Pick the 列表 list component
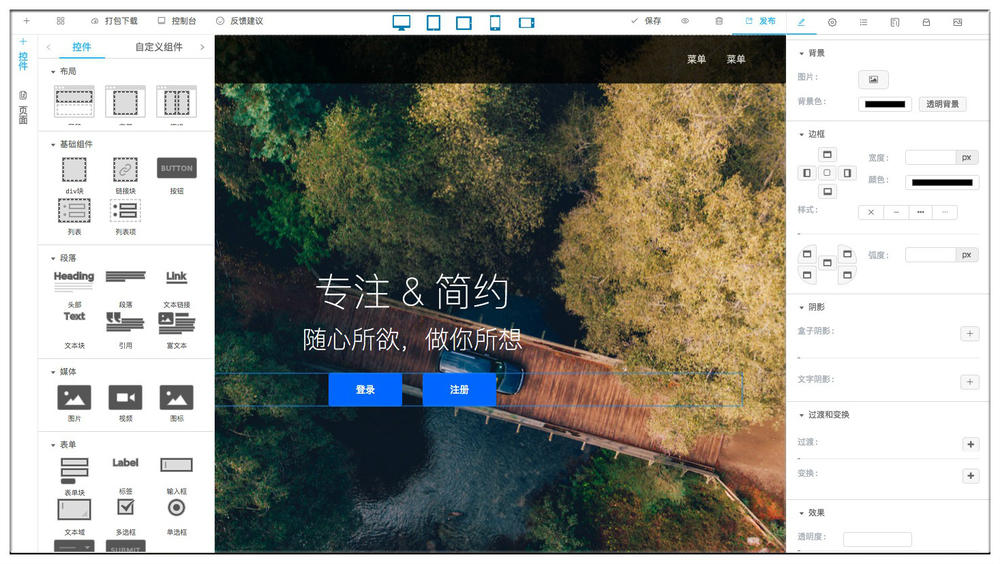The height and width of the screenshot is (564, 1000). [x=74, y=211]
